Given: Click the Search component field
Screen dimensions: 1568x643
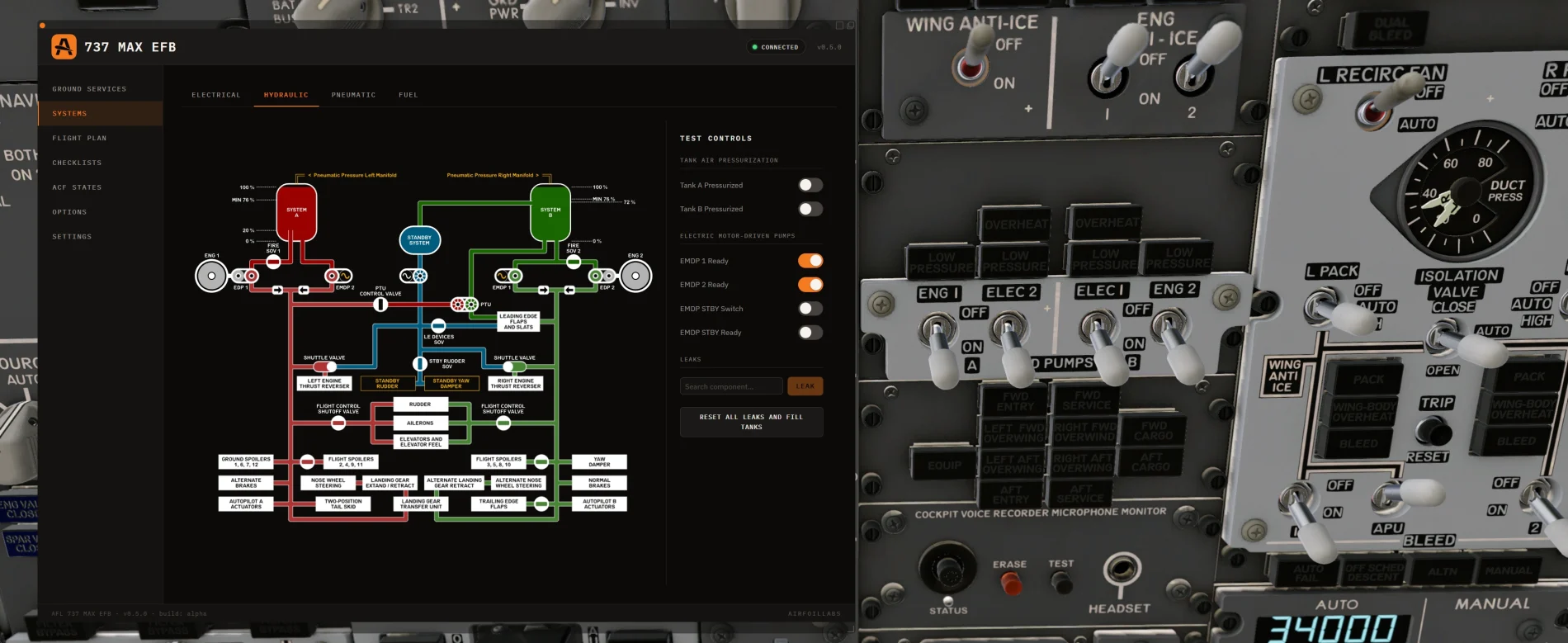Looking at the screenshot, I should (x=731, y=386).
